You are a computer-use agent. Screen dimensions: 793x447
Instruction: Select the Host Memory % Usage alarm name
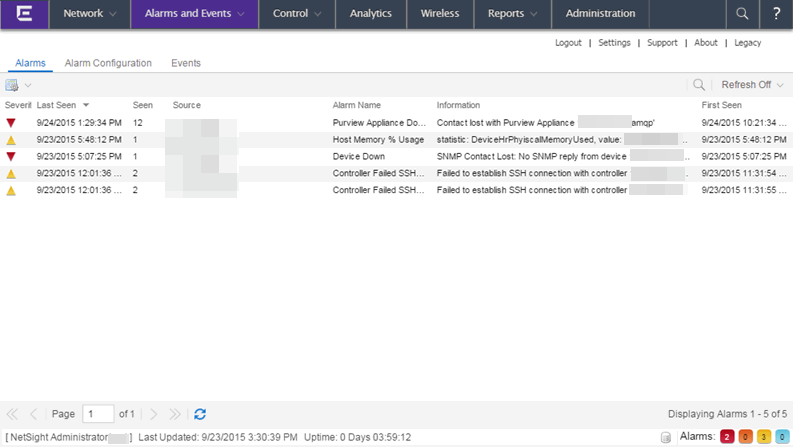[x=378, y=140]
